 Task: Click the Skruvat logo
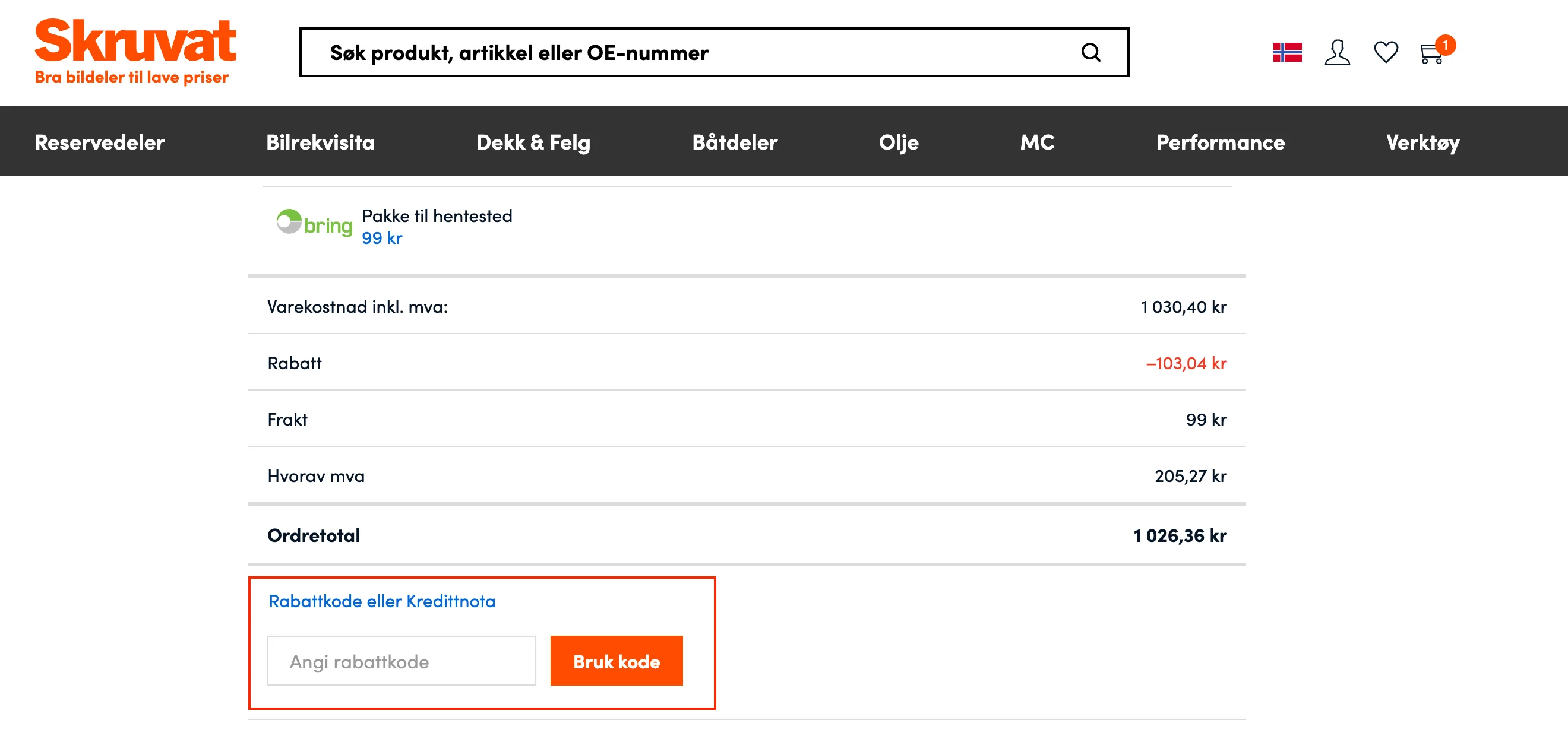(135, 51)
